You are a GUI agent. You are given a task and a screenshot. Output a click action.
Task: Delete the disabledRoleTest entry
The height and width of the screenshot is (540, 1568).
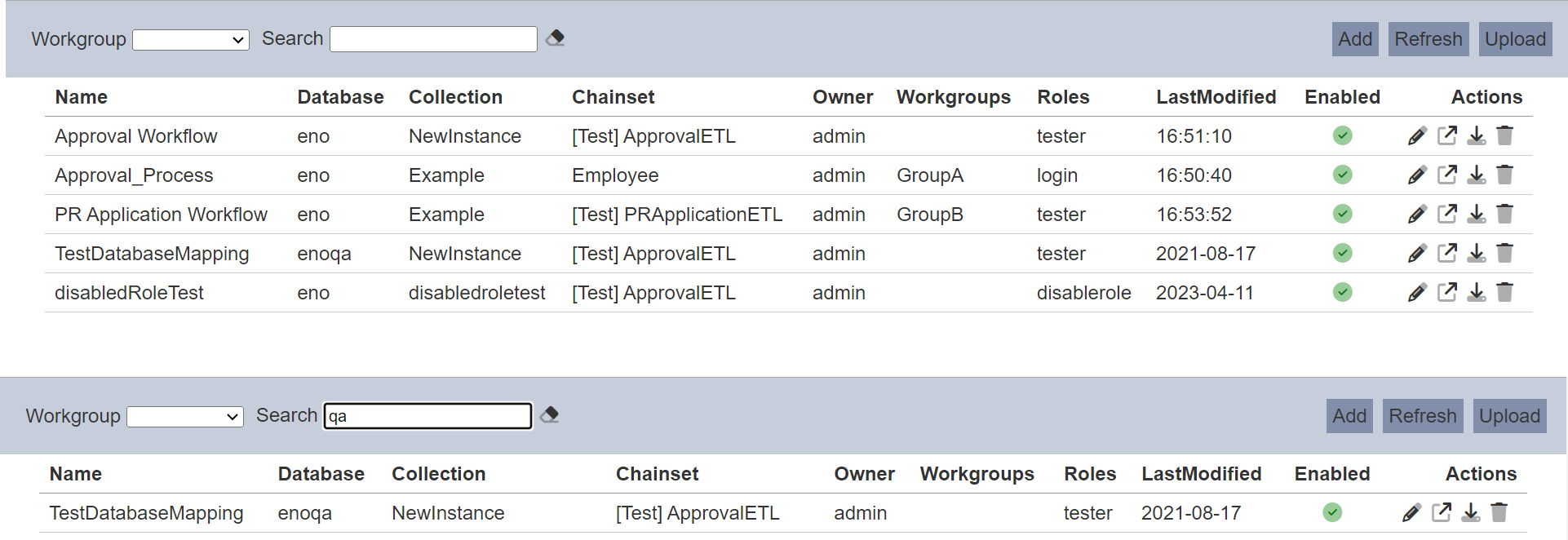point(1505,292)
